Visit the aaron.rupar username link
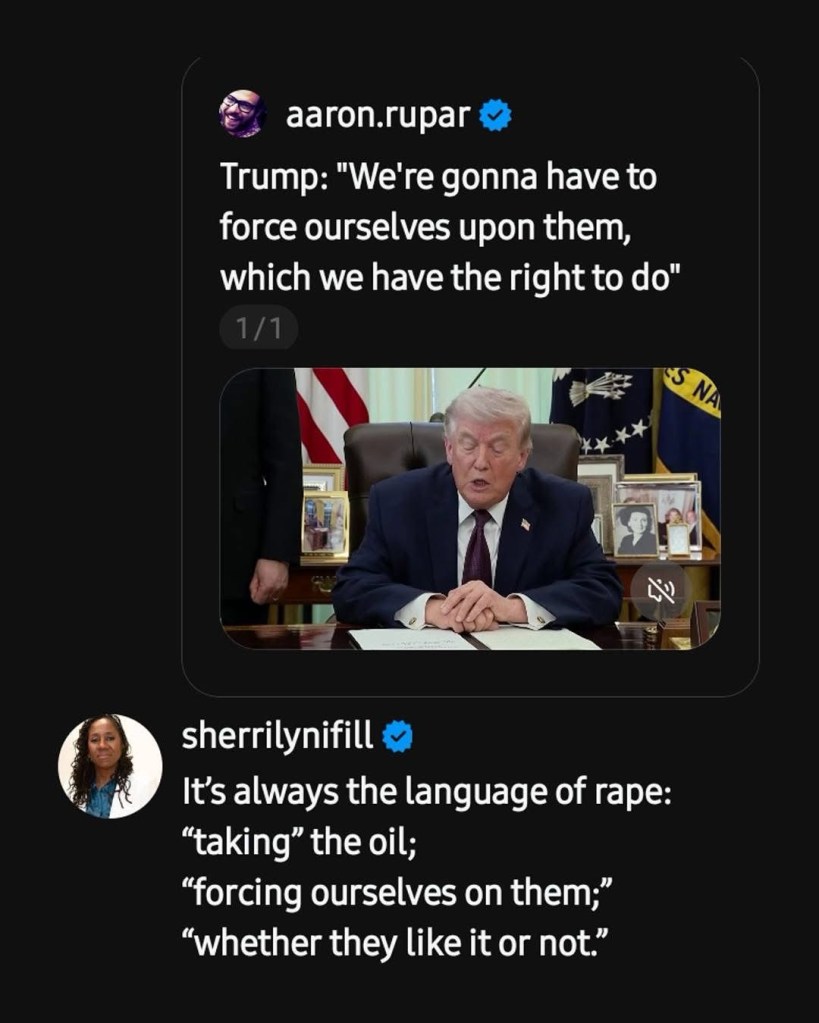The image size is (819, 1023). 377,116
